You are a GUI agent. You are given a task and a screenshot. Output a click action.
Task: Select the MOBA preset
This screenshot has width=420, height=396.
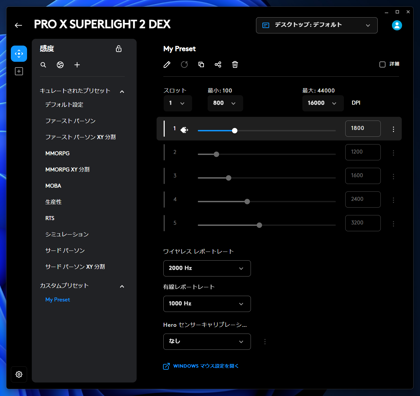click(x=53, y=186)
